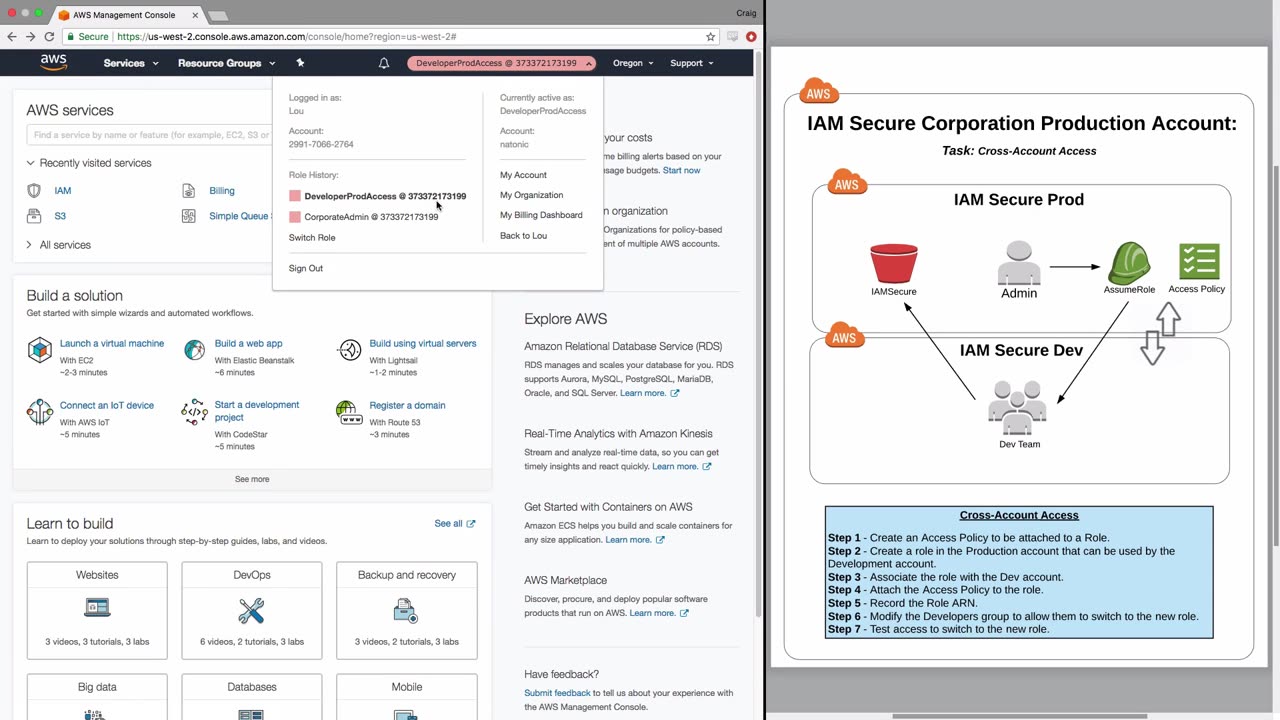Click the Access Policy checklist icon in diagram
Image resolution: width=1280 pixels, height=720 pixels.
point(1198,262)
